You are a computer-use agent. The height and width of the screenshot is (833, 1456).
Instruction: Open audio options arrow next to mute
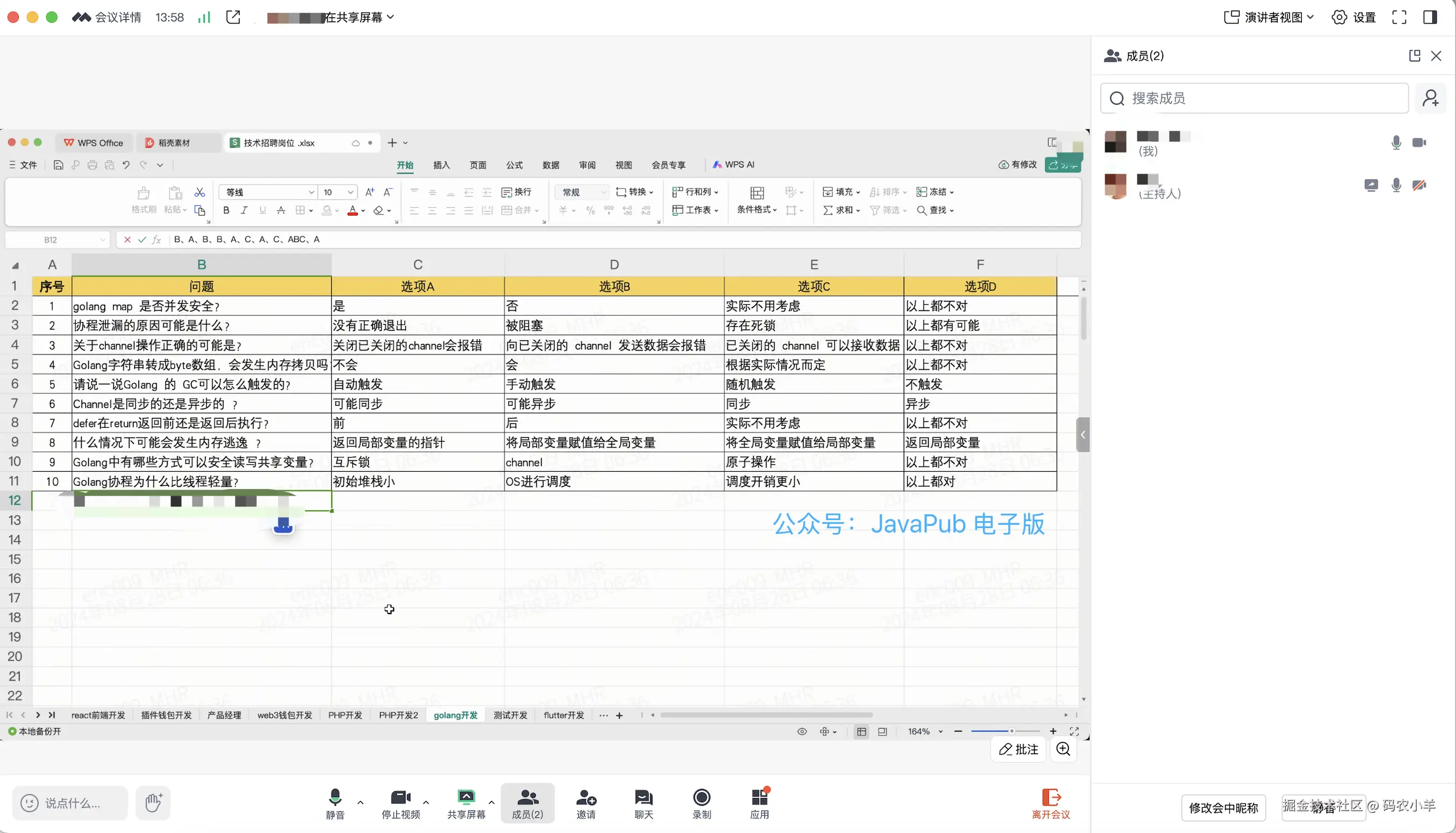[360, 802]
